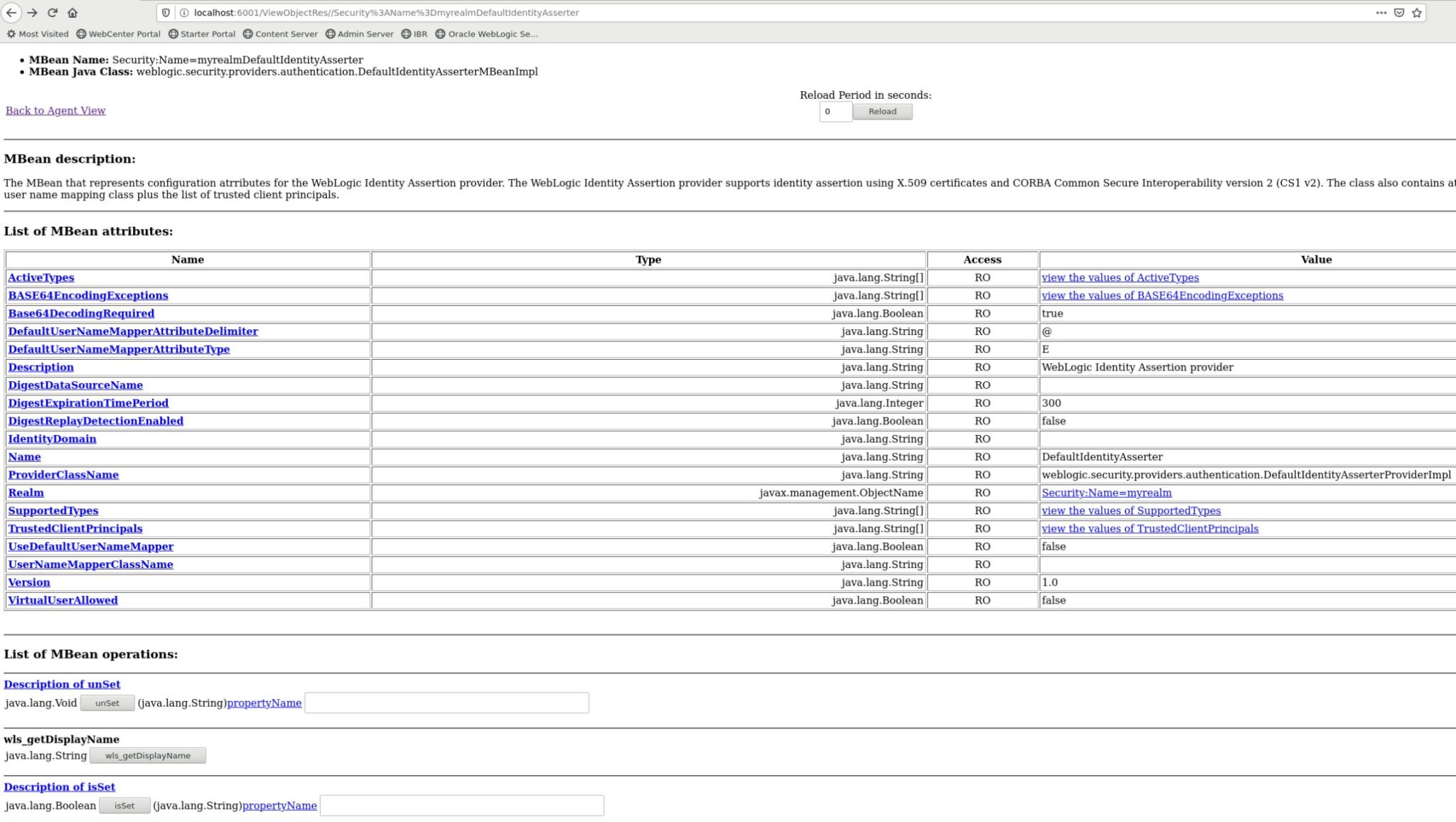1456x822 pixels.
Task: Open the BASE64EncodingExceptions attribute link
Action: pyautogui.click(x=88, y=295)
